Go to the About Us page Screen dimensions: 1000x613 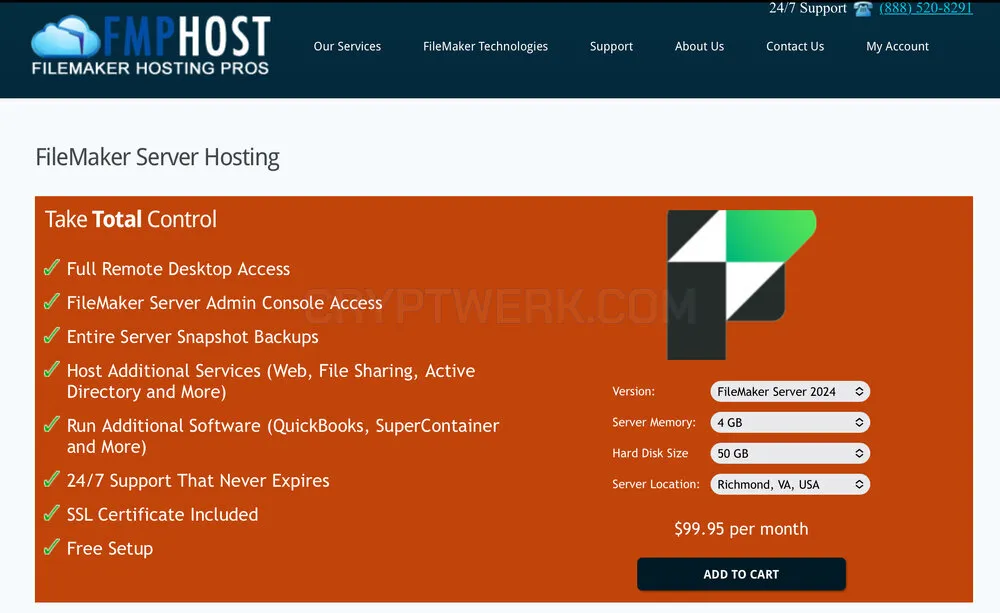[699, 46]
